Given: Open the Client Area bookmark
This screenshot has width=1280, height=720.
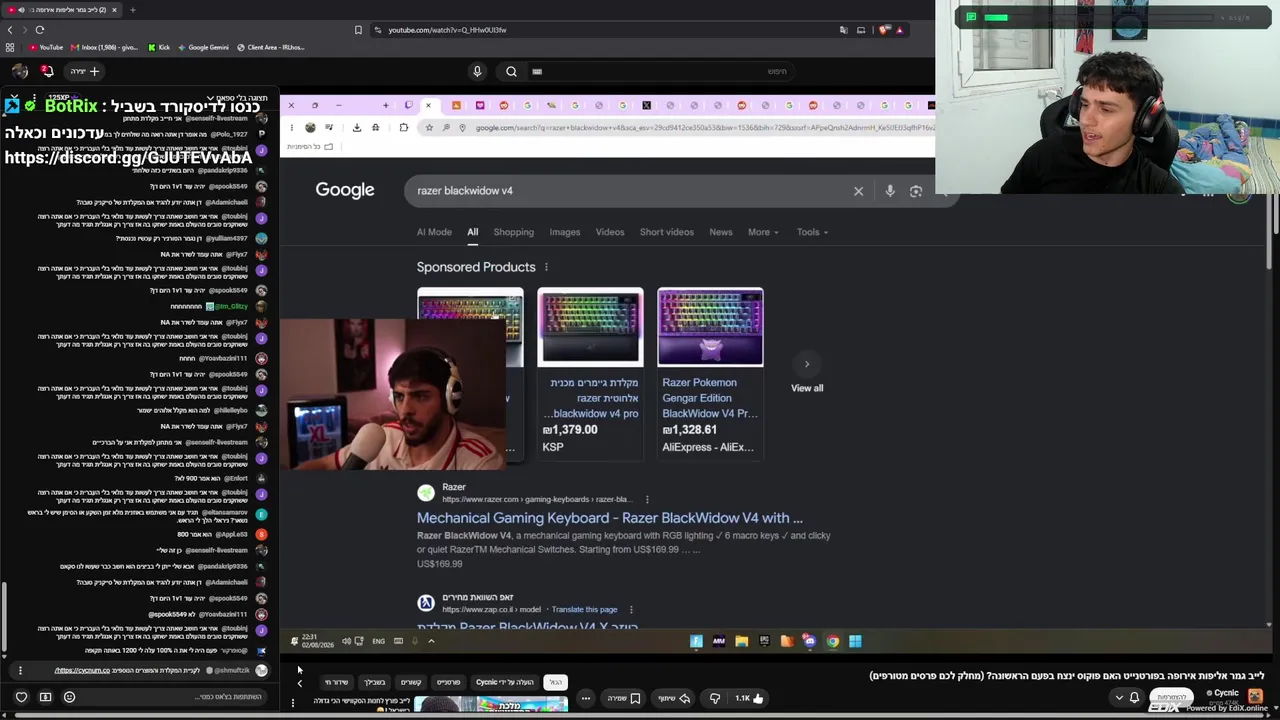Looking at the screenshot, I should coord(270,47).
